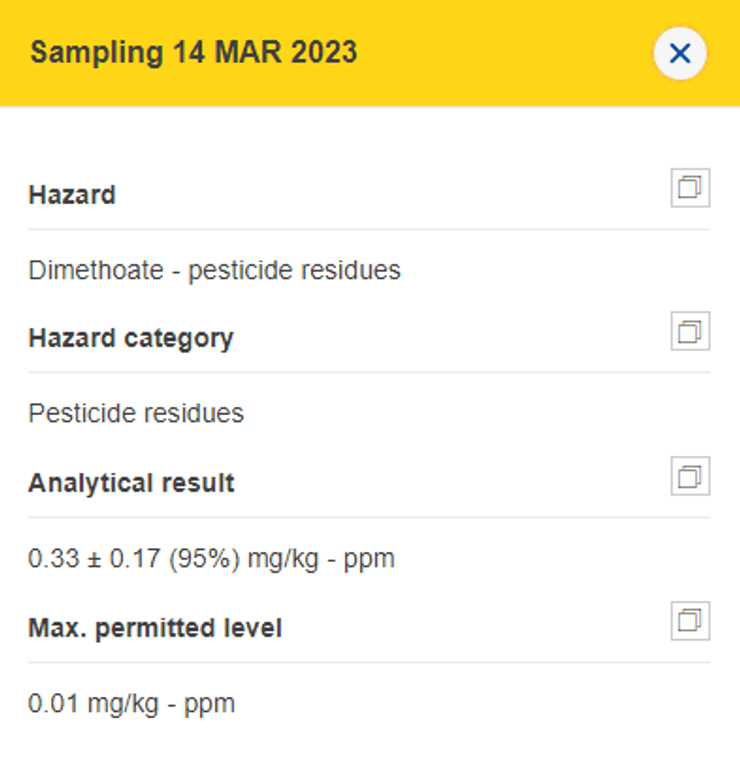Click divider line beneath Max. permitted level
Image resolution: width=740 pixels, height=774 pixels.
(369, 662)
